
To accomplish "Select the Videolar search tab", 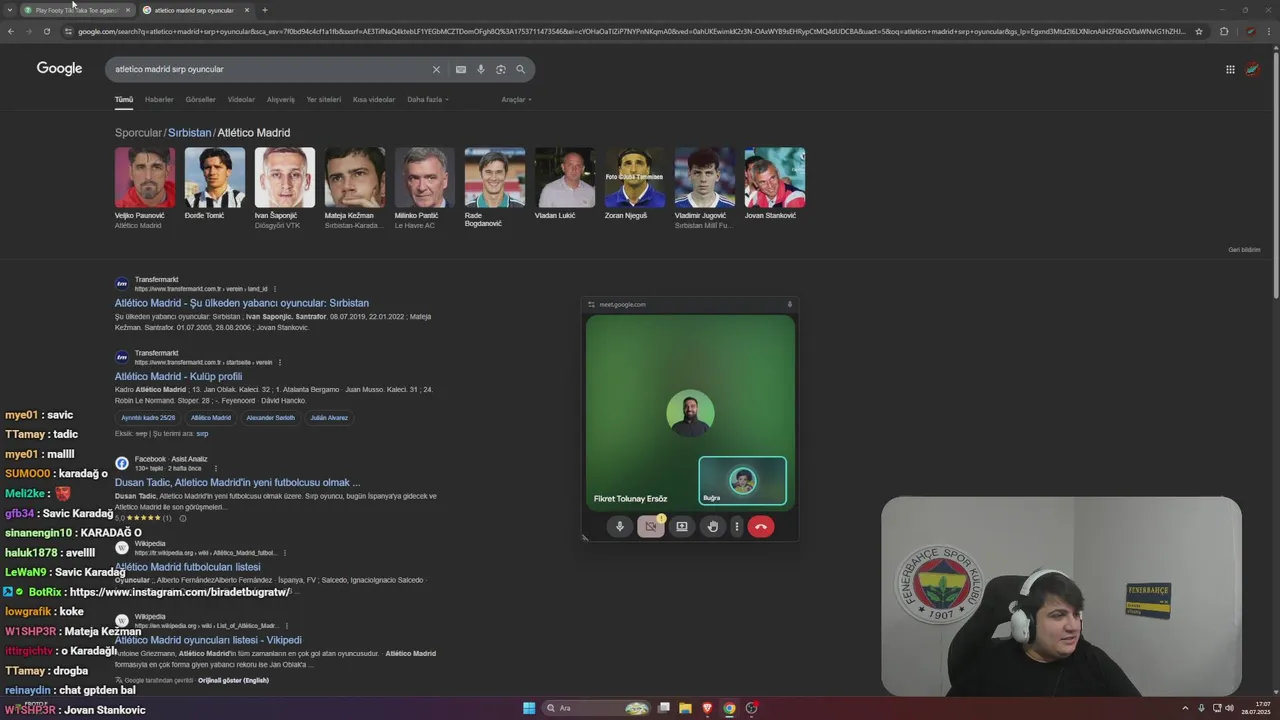I will click(x=241, y=99).
